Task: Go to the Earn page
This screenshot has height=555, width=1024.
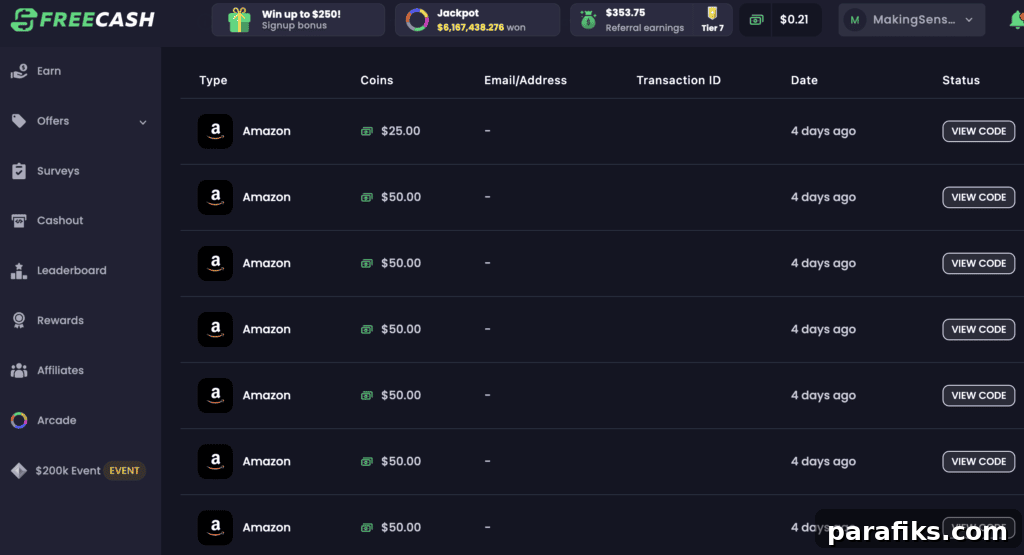Action: click(49, 71)
